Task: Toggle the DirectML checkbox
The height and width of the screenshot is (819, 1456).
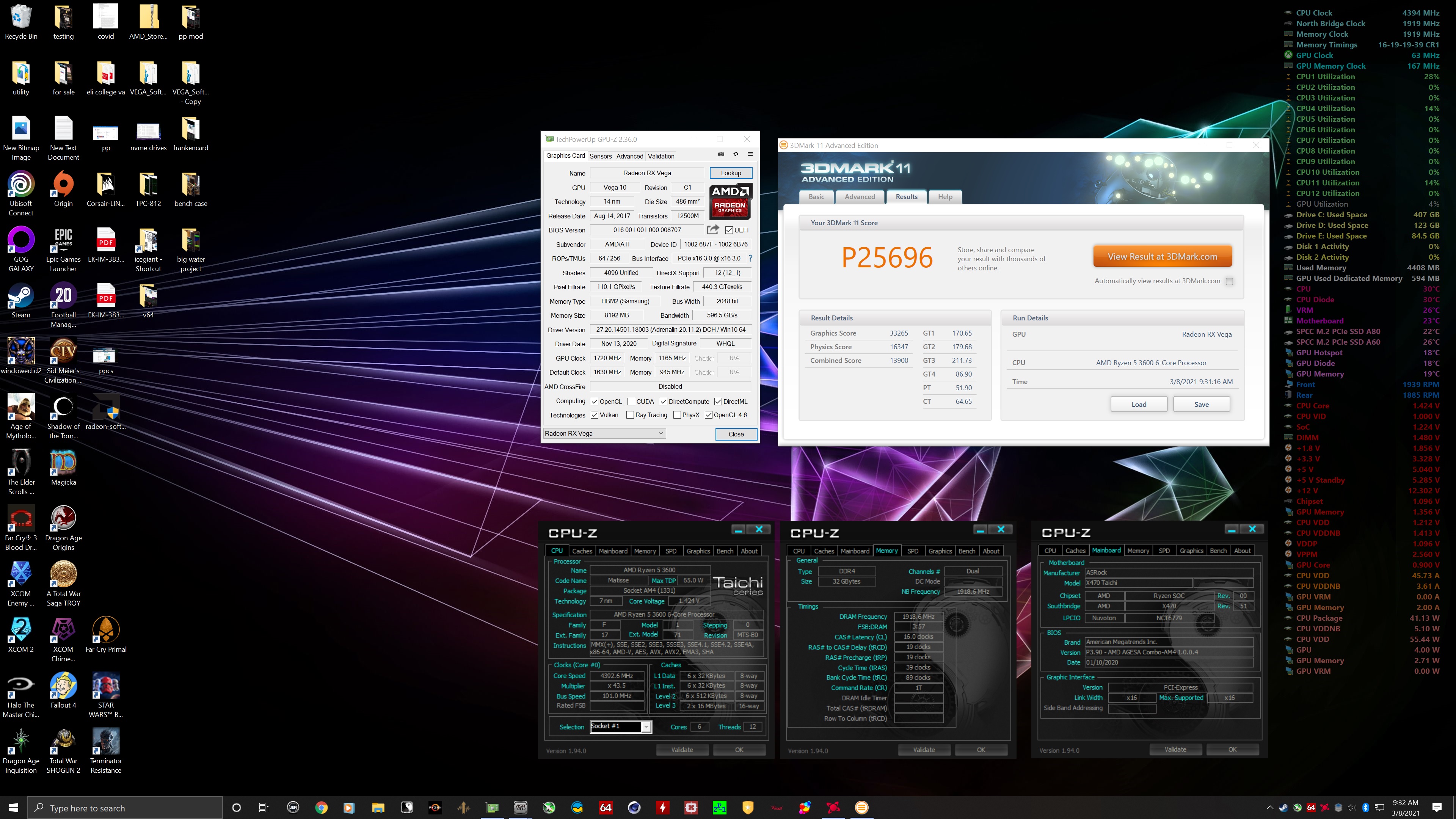Action: (x=718, y=401)
